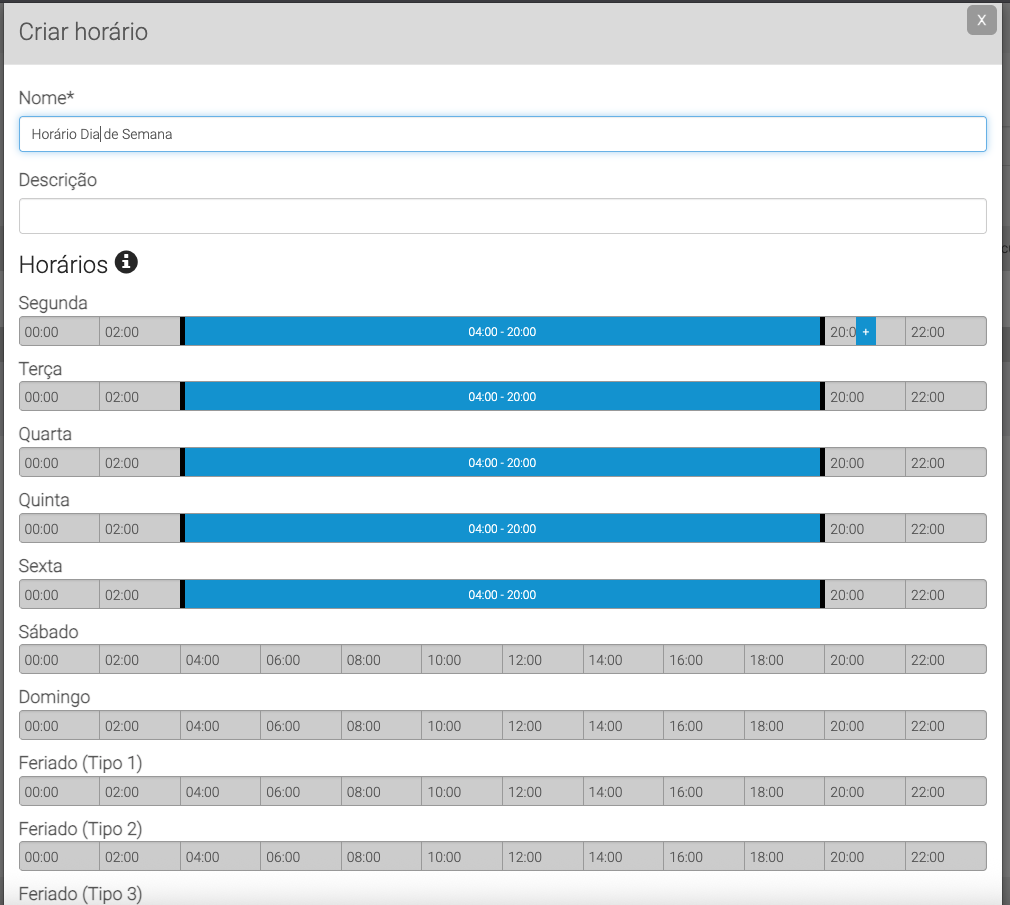This screenshot has width=1010, height=905.
Task: Close the Criar horário dialog
Action: [981, 20]
